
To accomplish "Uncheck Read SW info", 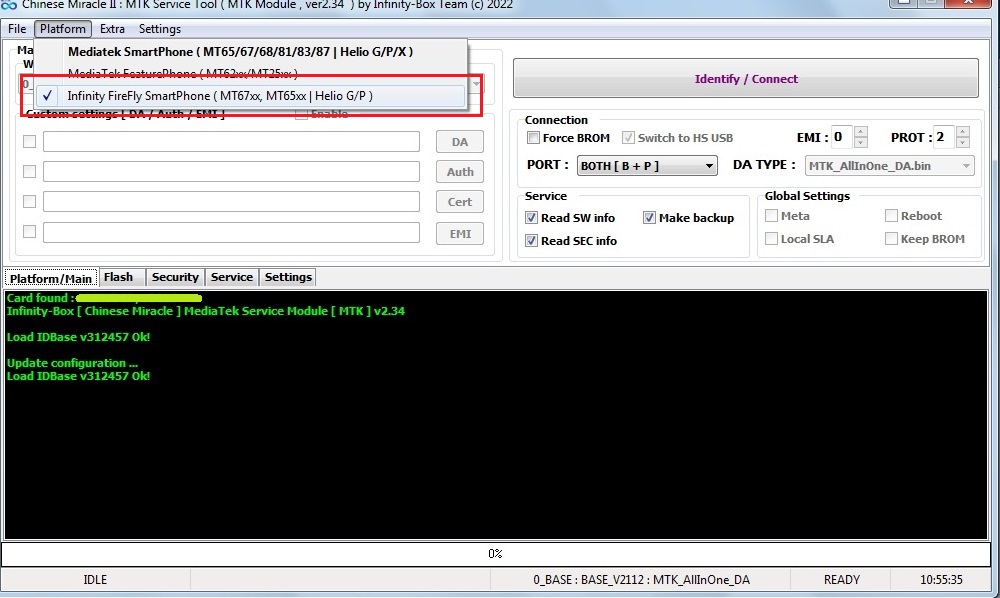I will click(531, 218).
